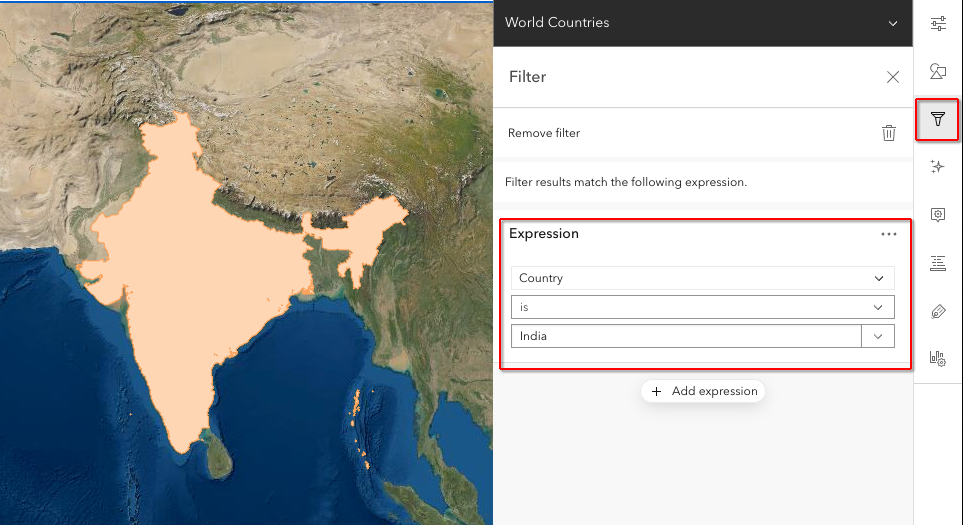Screen dimensions: 963x525
Task: Expand the India value list arrow
Action: point(878,336)
